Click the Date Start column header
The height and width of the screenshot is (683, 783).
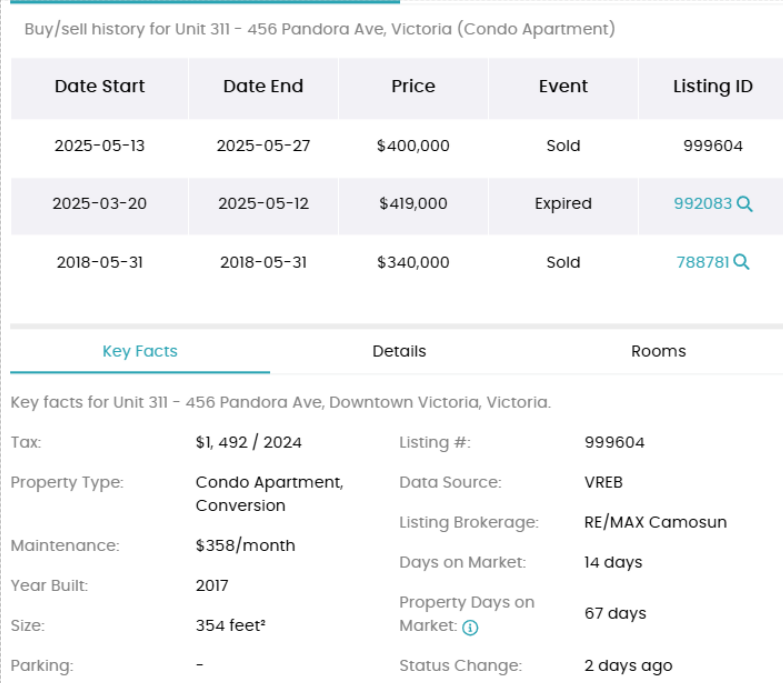tap(99, 87)
